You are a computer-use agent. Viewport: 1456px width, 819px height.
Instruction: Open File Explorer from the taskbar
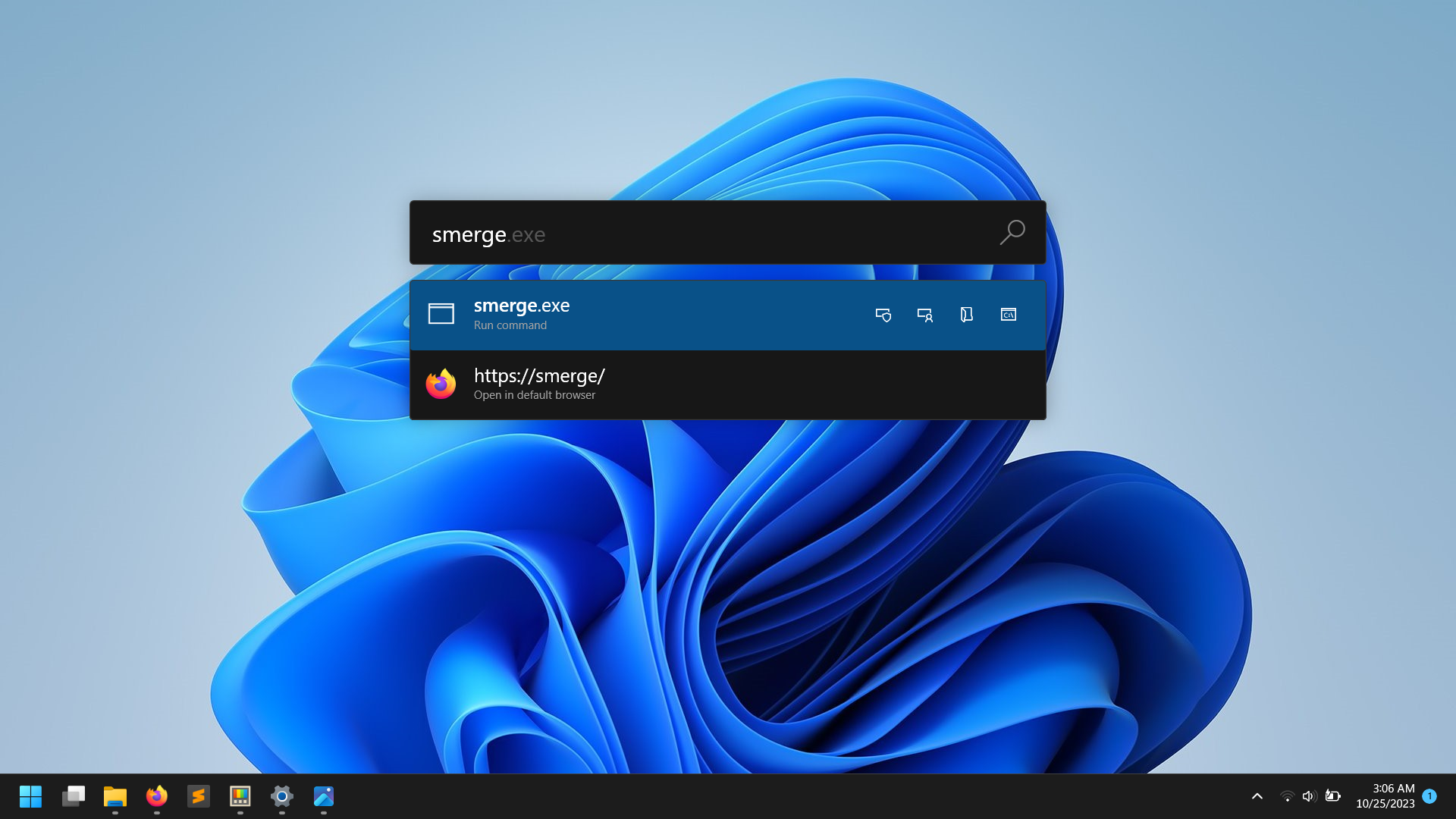click(x=115, y=796)
